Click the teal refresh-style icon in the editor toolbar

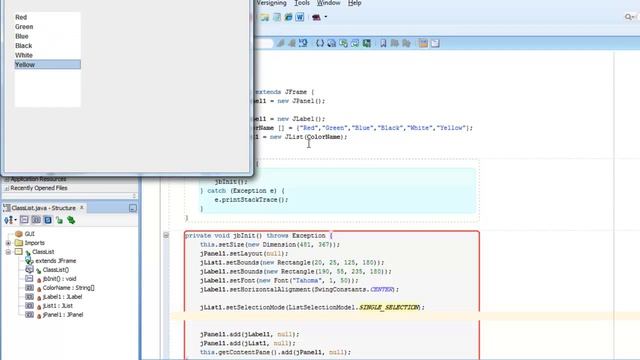[355, 43]
